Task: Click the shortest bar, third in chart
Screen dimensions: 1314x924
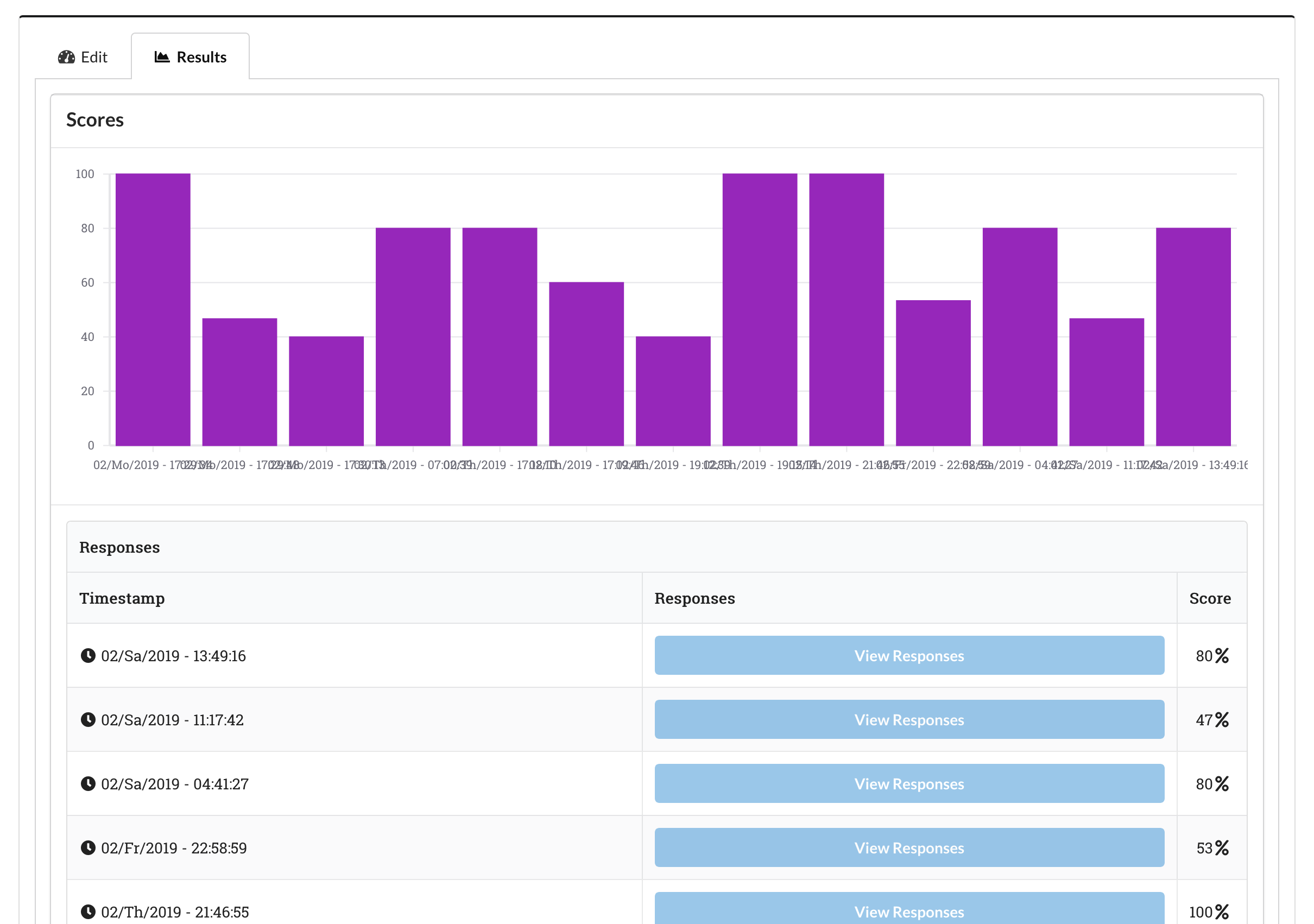Action: (x=326, y=391)
